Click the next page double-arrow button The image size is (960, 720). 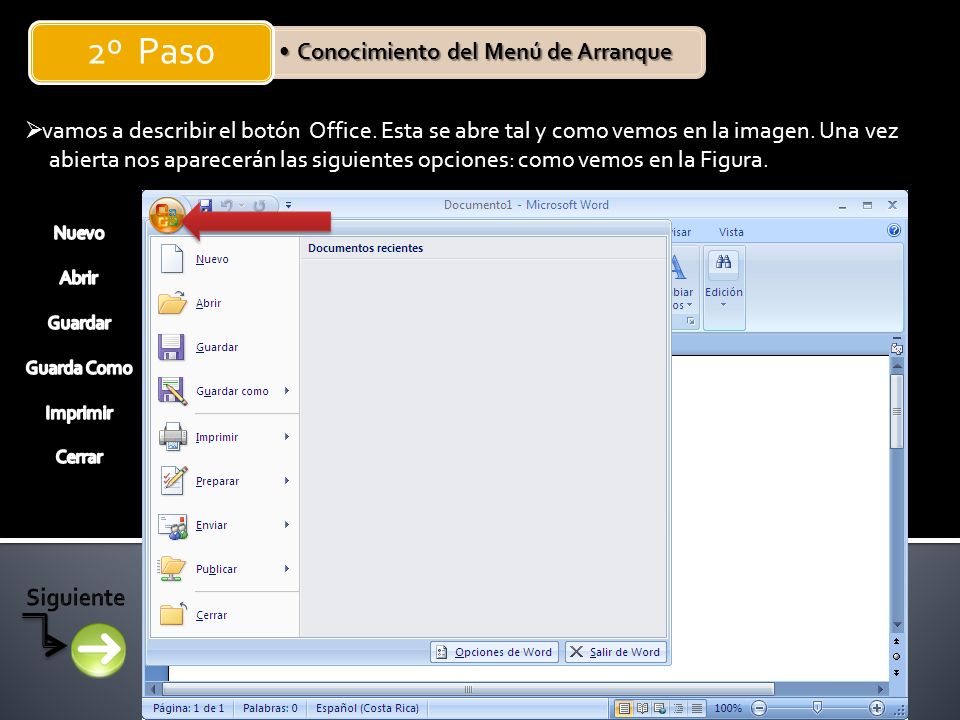(x=896, y=672)
